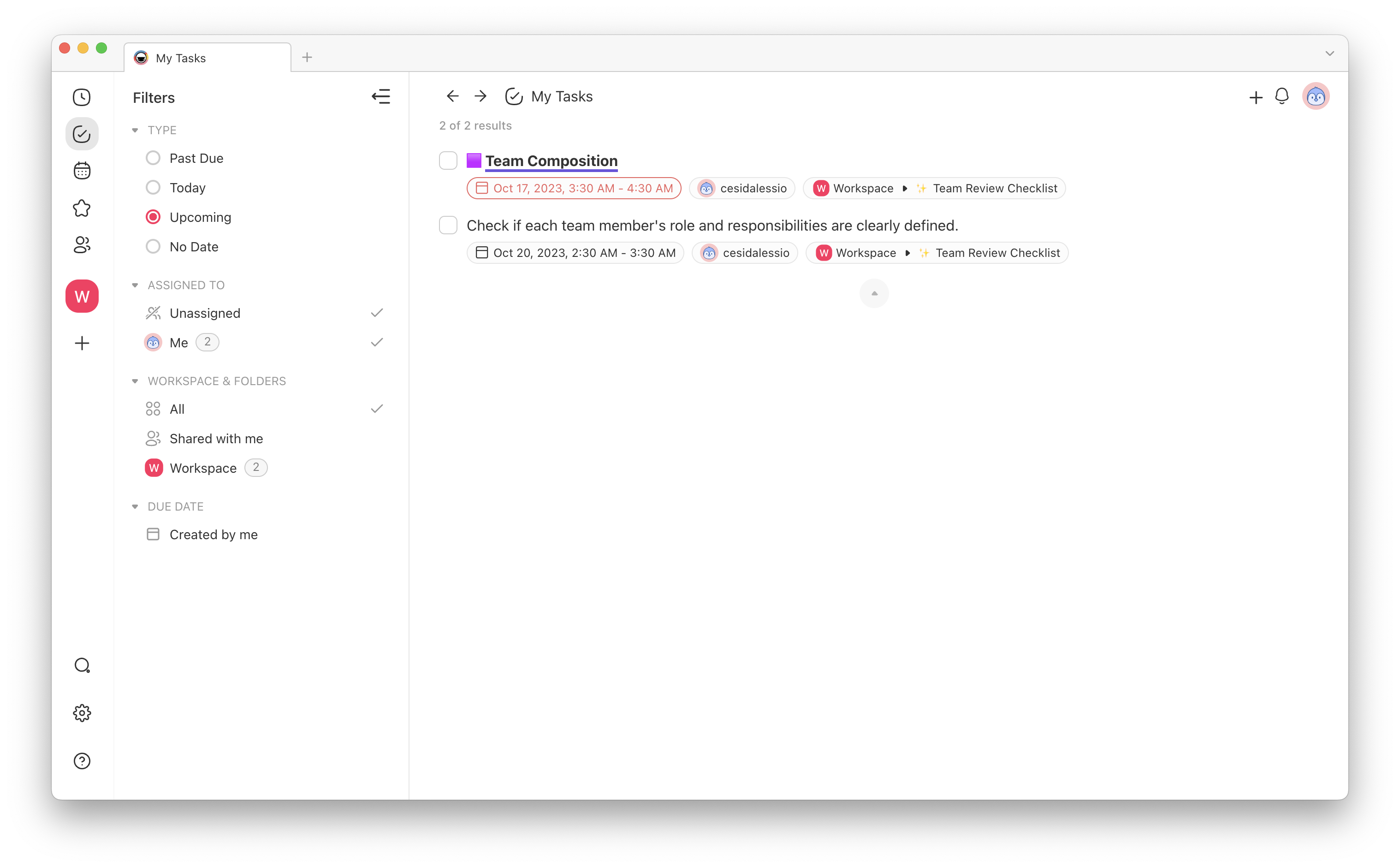Open search from the sidebar
This screenshot has height=868, width=1400.
[x=82, y=666]
